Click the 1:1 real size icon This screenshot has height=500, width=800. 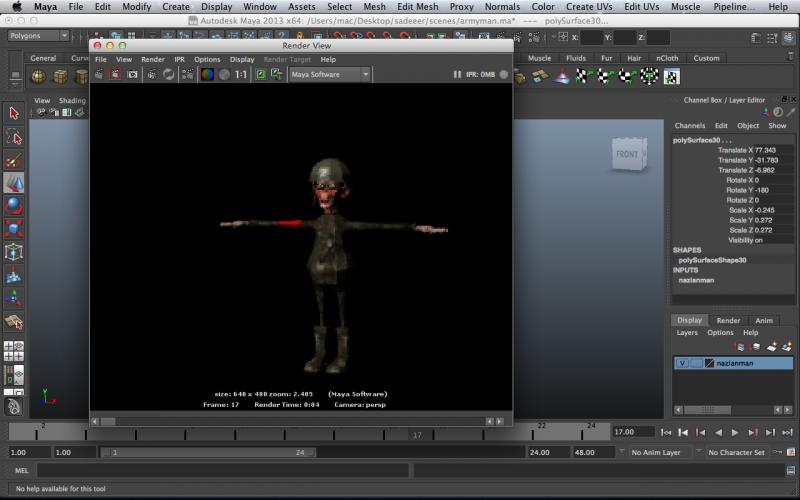(x=240, y=74)
